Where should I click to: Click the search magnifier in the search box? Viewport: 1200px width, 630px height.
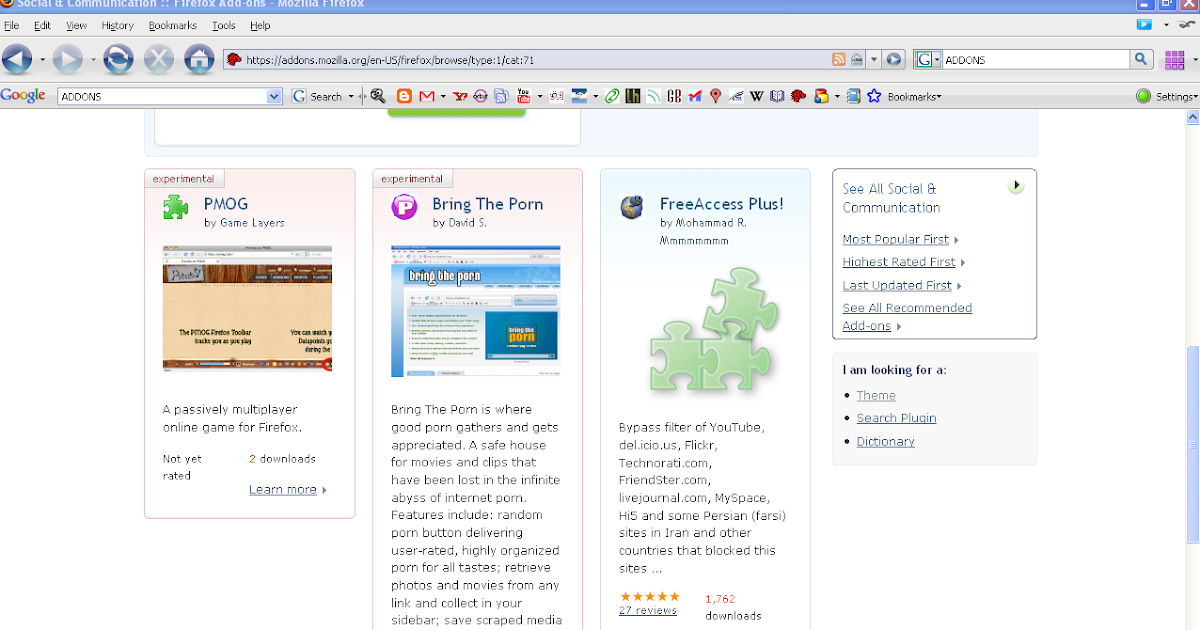click(x=1141, y=60)
